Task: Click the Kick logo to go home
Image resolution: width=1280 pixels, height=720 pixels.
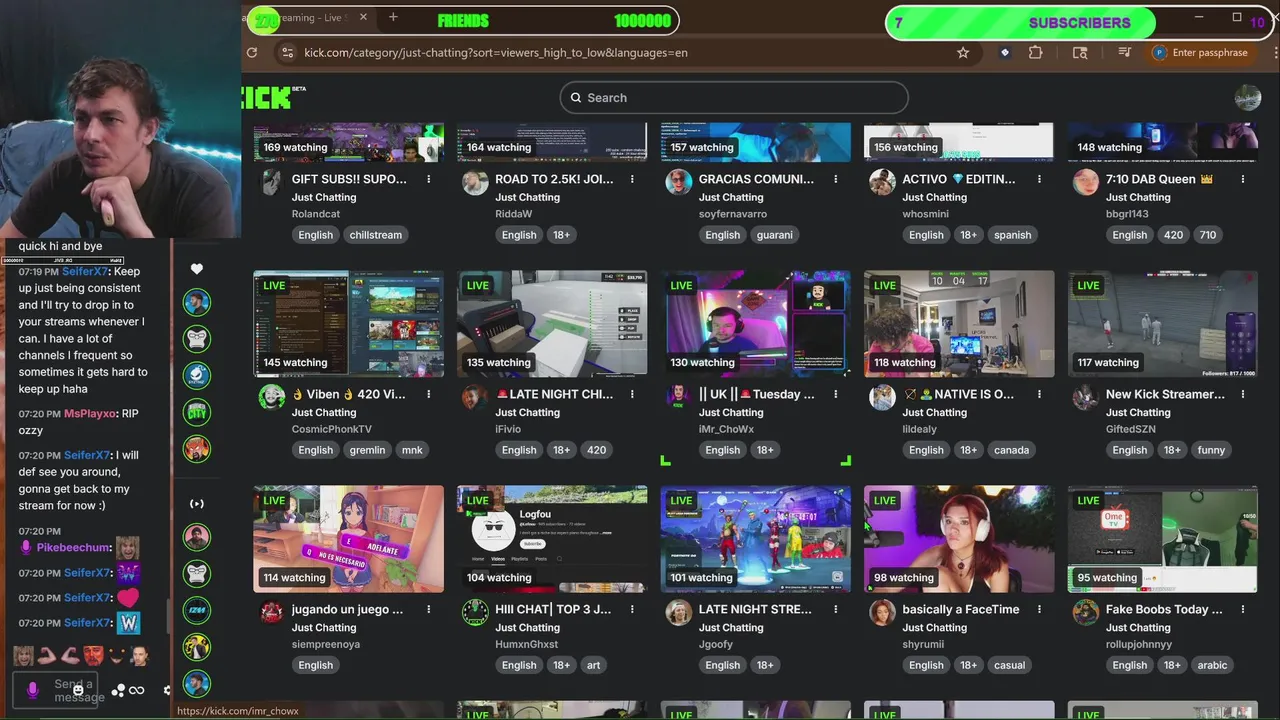Action: point(272,97)
